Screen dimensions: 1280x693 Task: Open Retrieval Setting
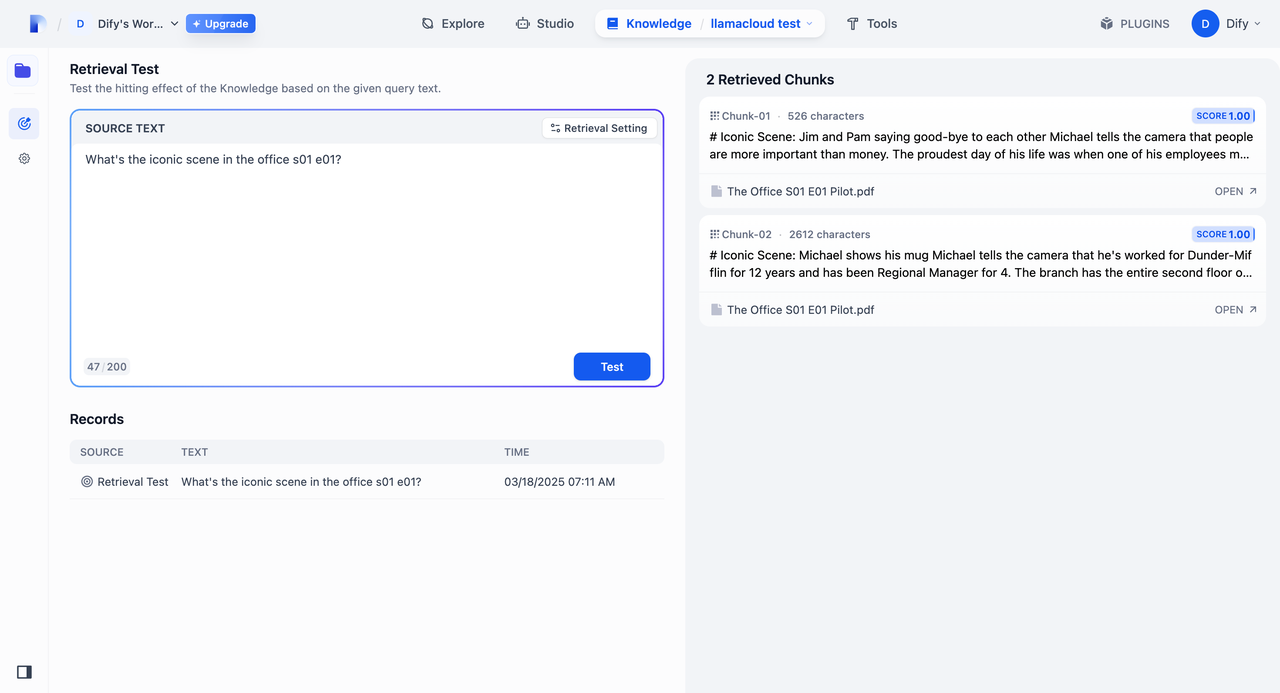[x=599, y=128]
